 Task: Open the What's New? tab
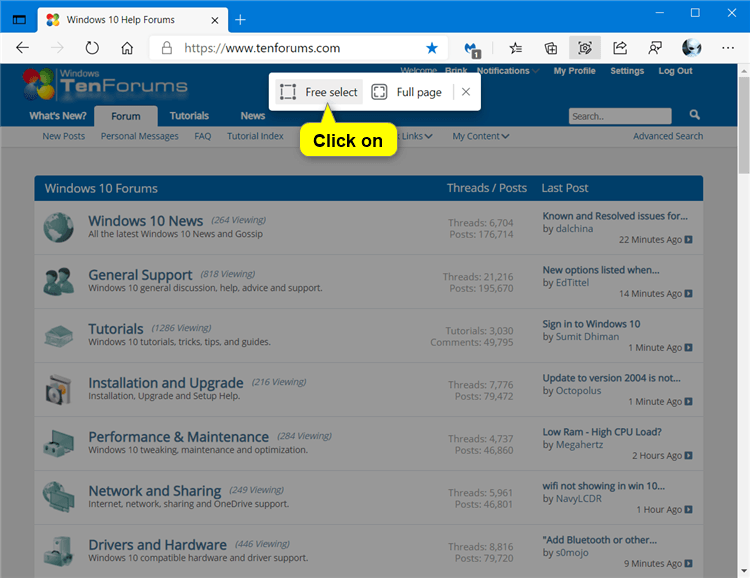(x=58, y=116)
